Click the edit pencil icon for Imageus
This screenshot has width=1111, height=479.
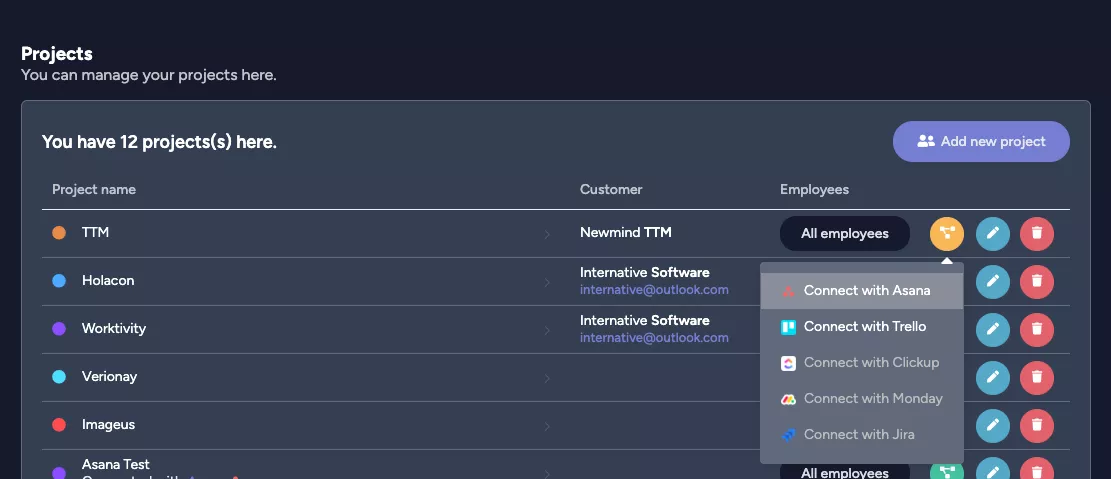pos(992,425)
